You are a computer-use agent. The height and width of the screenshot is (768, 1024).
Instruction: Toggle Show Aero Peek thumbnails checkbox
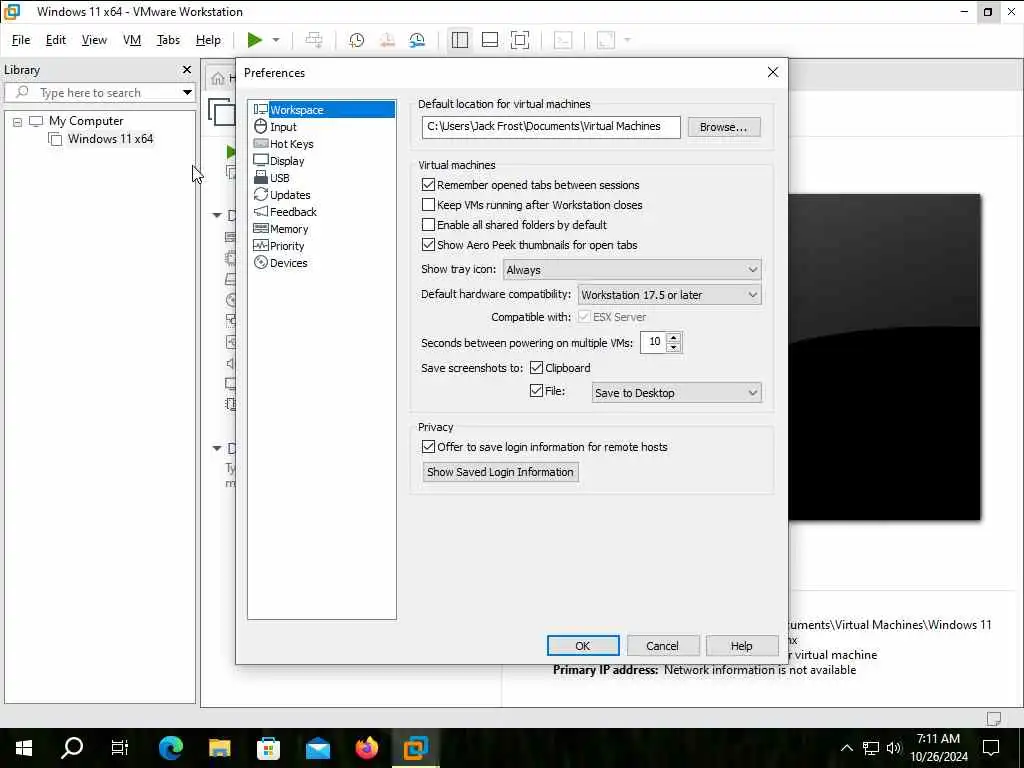coord(428,245)
